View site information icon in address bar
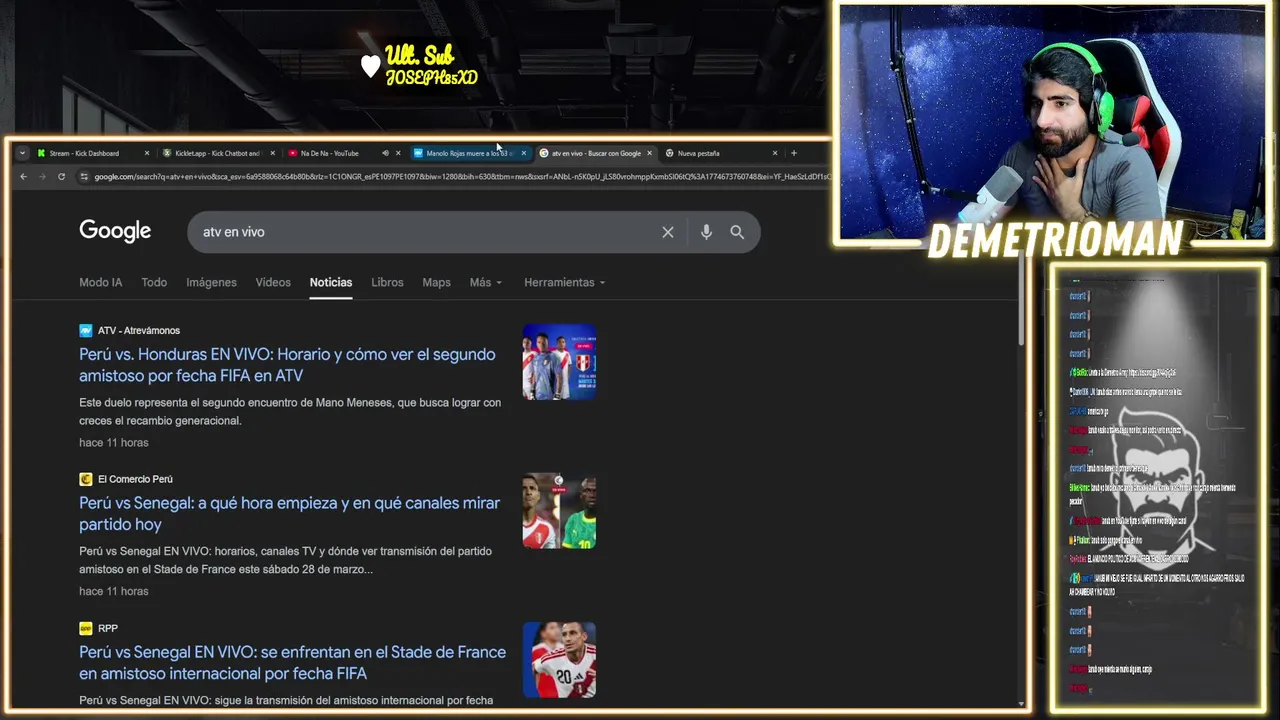This screenshot has height=720, width=1280. click(85, 177)
